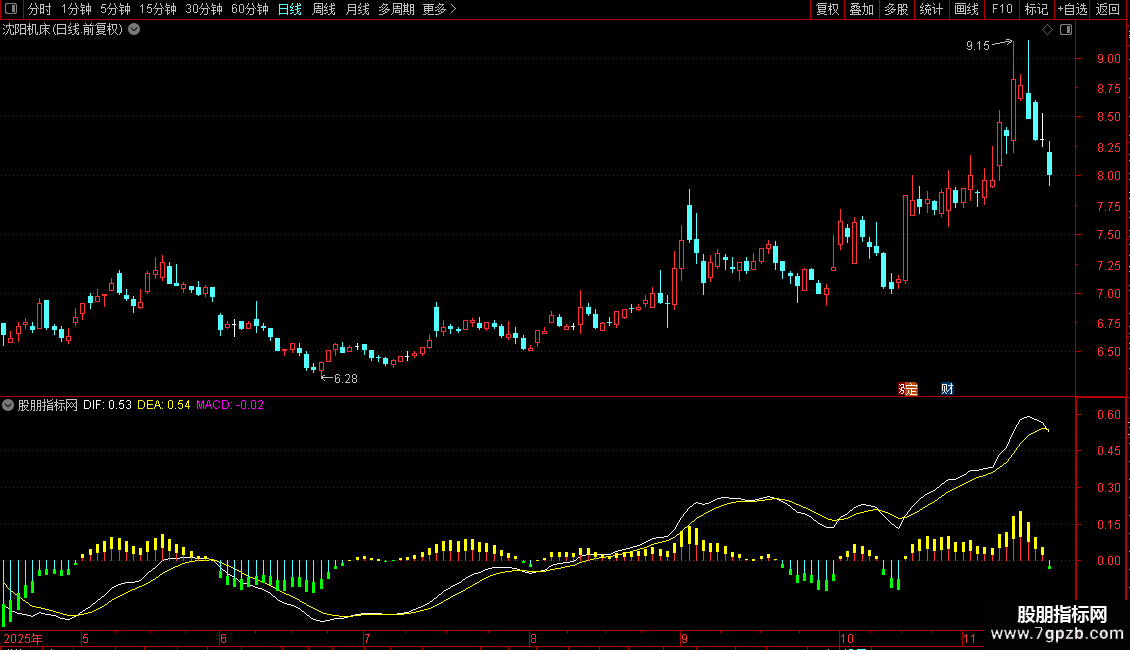Image resolution: width=1130 pixels, height=650 pixels.
Task: Click month 10 on the time axis
Action: pos(847,638)
